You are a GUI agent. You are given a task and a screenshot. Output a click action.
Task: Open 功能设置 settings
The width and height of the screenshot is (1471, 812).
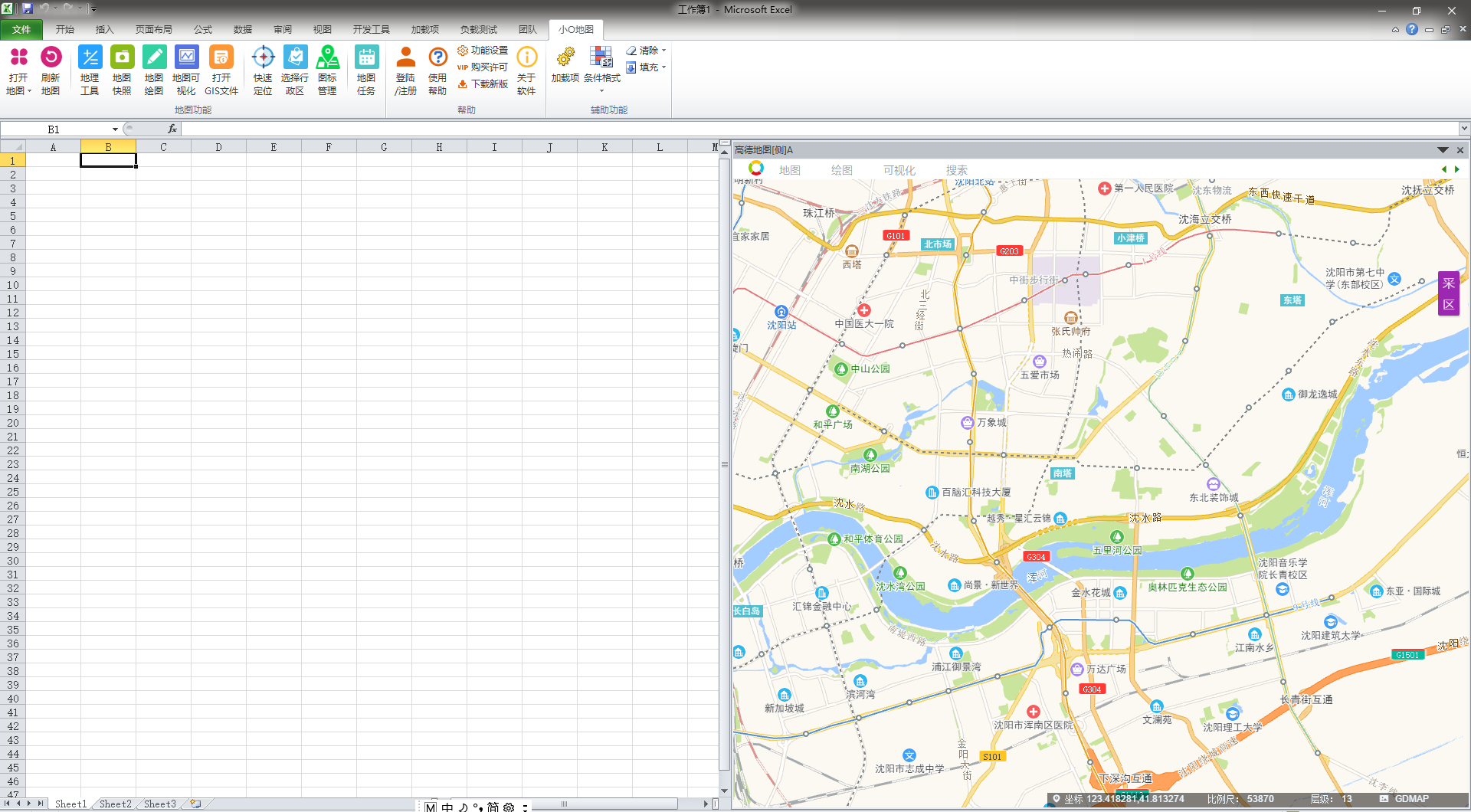pos(483,51)
